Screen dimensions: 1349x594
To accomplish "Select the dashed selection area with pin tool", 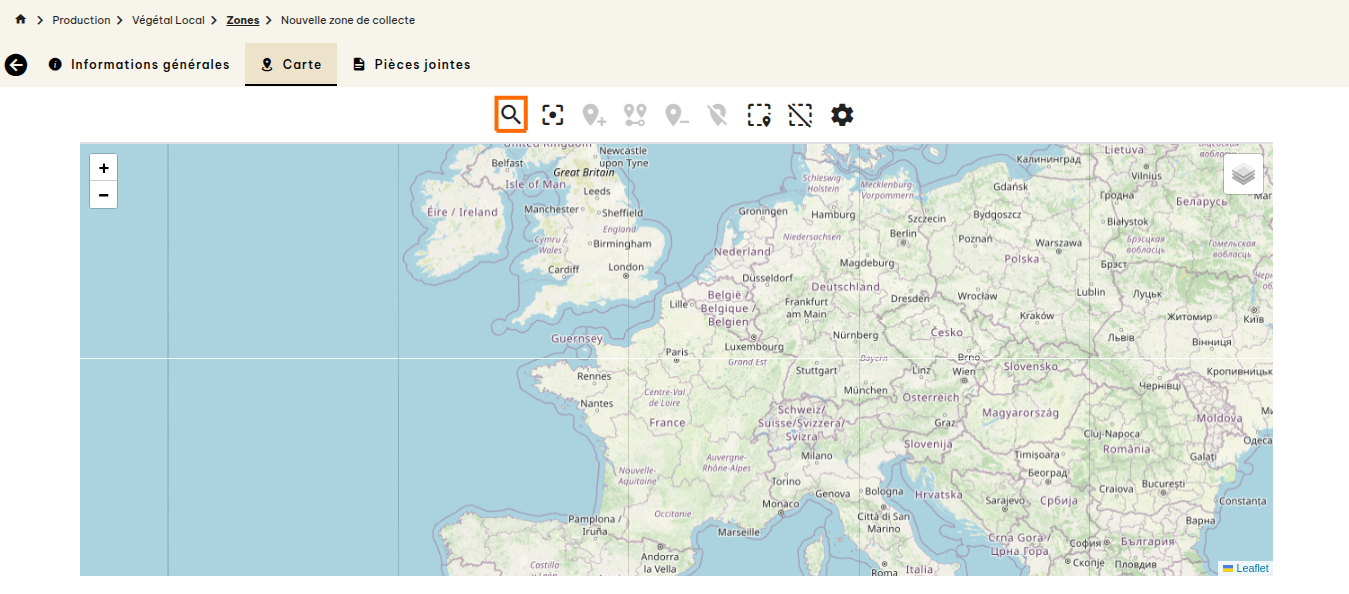I will (x=759, y=116).
